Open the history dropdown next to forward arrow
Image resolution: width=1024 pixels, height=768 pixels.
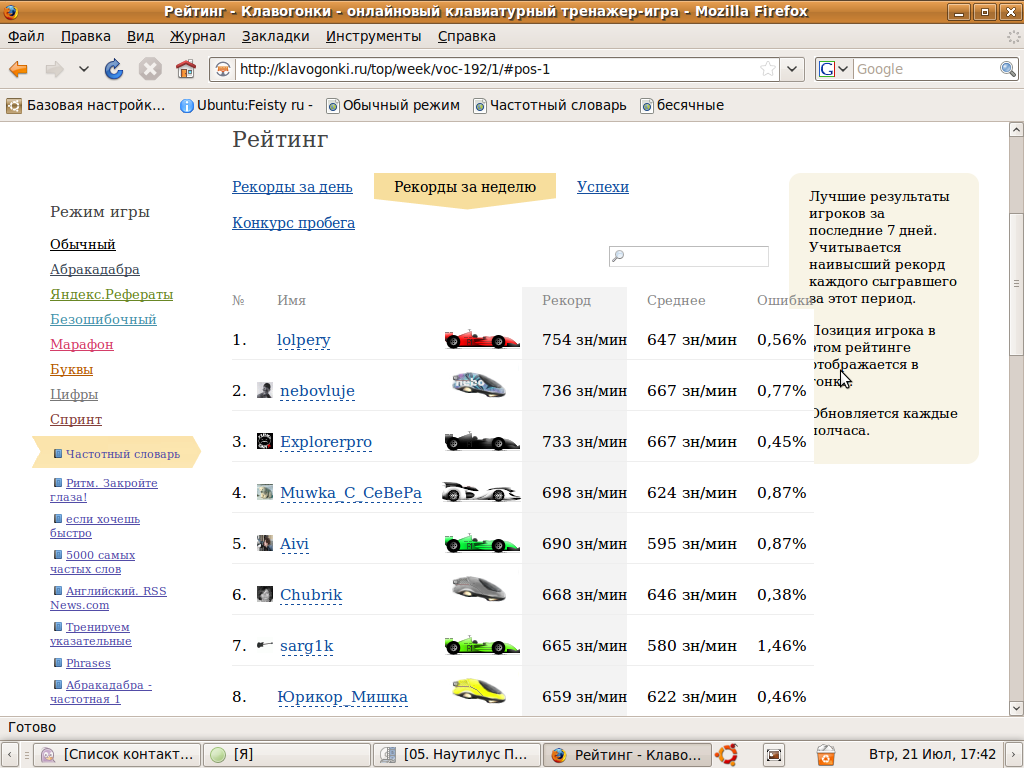coord(84,69)
